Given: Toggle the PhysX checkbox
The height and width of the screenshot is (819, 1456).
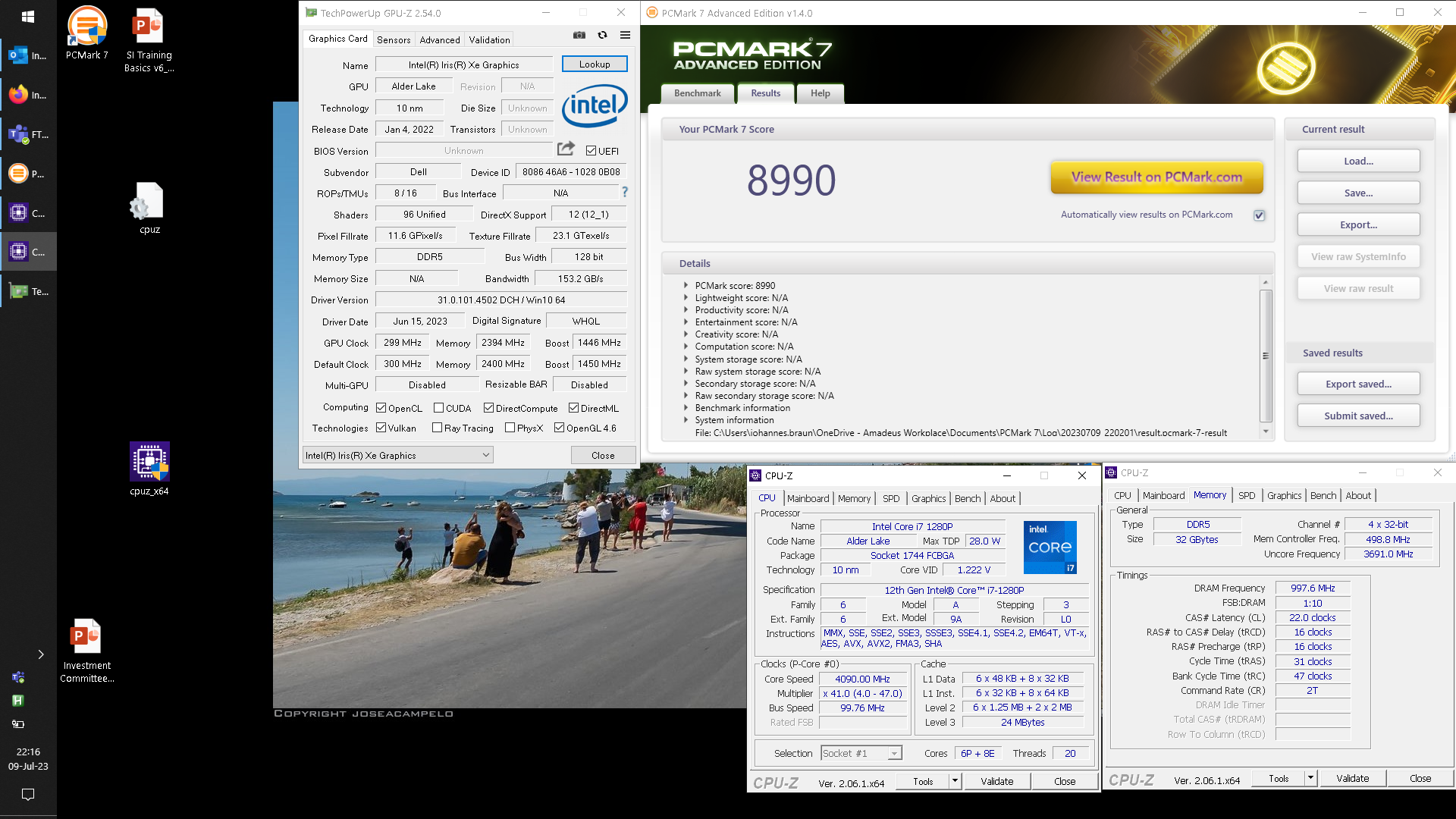Looking at the screenshot, I should coord(510,428).
